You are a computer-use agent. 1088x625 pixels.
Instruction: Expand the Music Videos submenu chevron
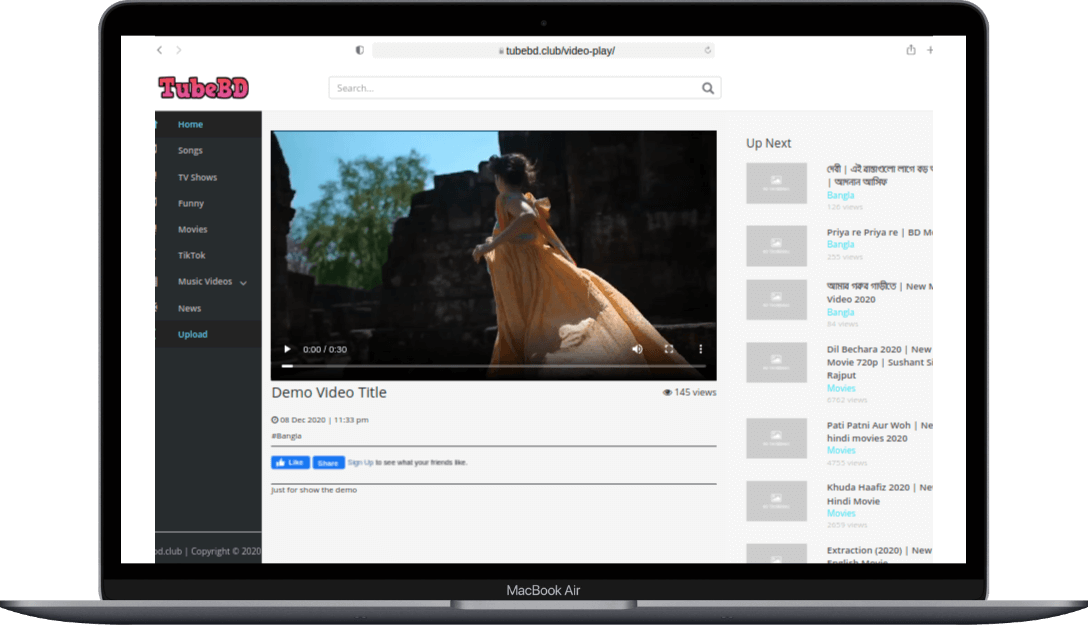click(244, 283)
